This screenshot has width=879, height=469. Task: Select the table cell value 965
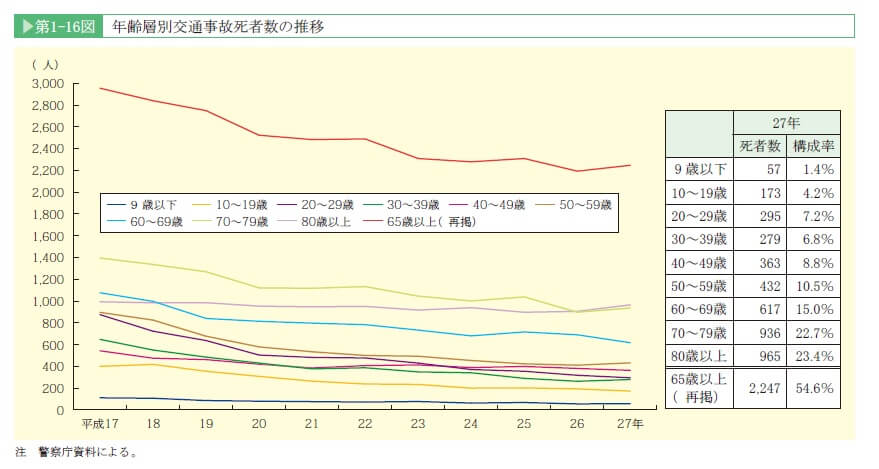click(770, 356)
